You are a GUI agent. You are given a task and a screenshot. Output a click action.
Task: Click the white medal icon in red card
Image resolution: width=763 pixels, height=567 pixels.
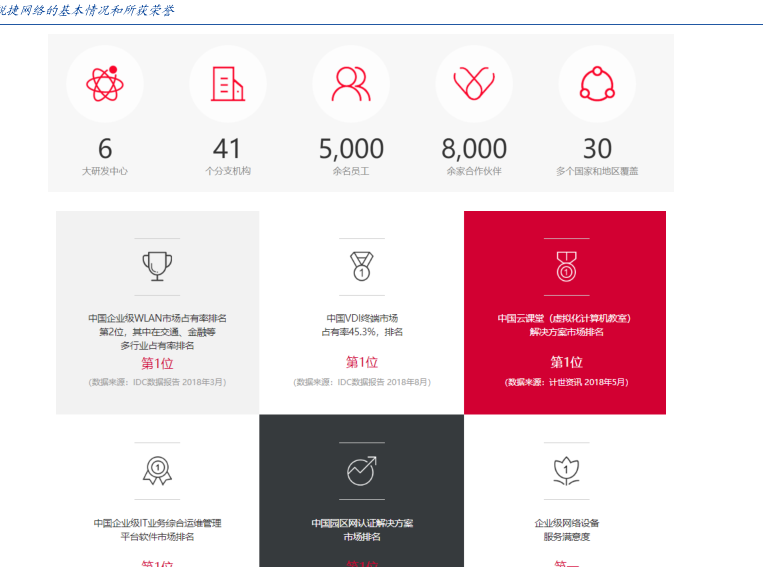coord(566,266)
